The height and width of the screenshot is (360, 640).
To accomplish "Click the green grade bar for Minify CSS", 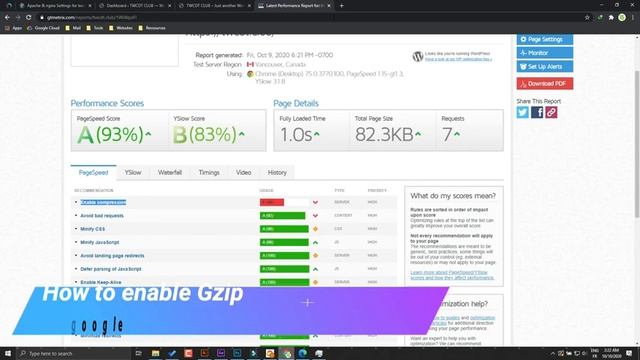I will point(284,229).
